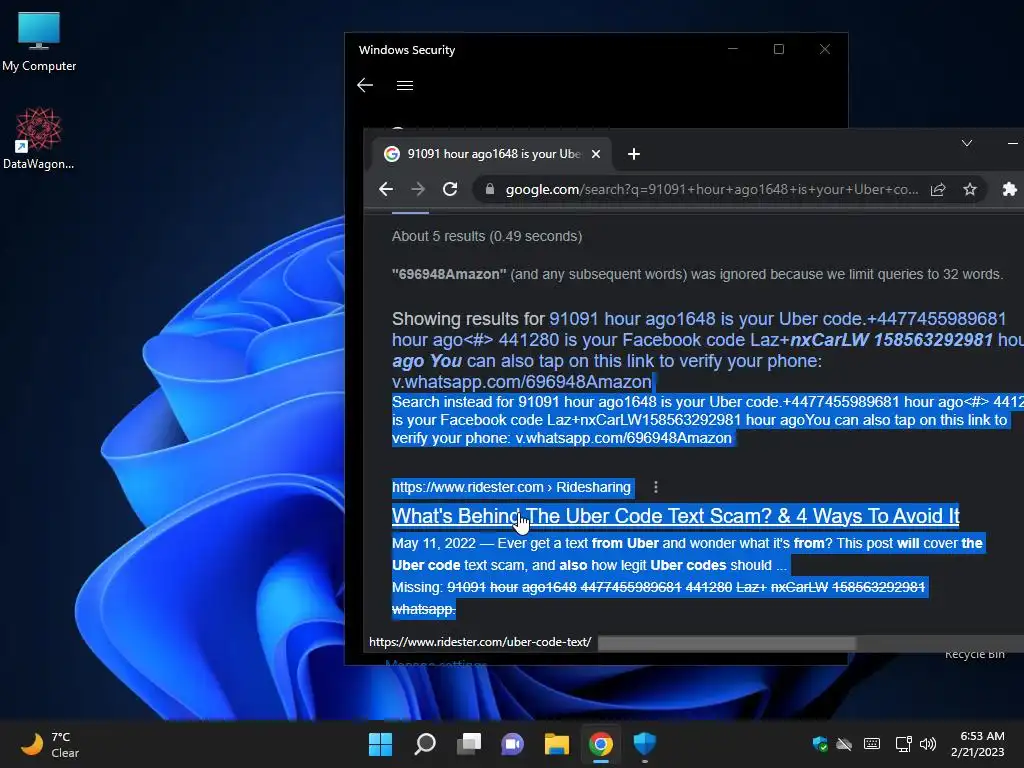Open Windows Security hamburger menu
The image size is (1024, 768).
point(405,85)
